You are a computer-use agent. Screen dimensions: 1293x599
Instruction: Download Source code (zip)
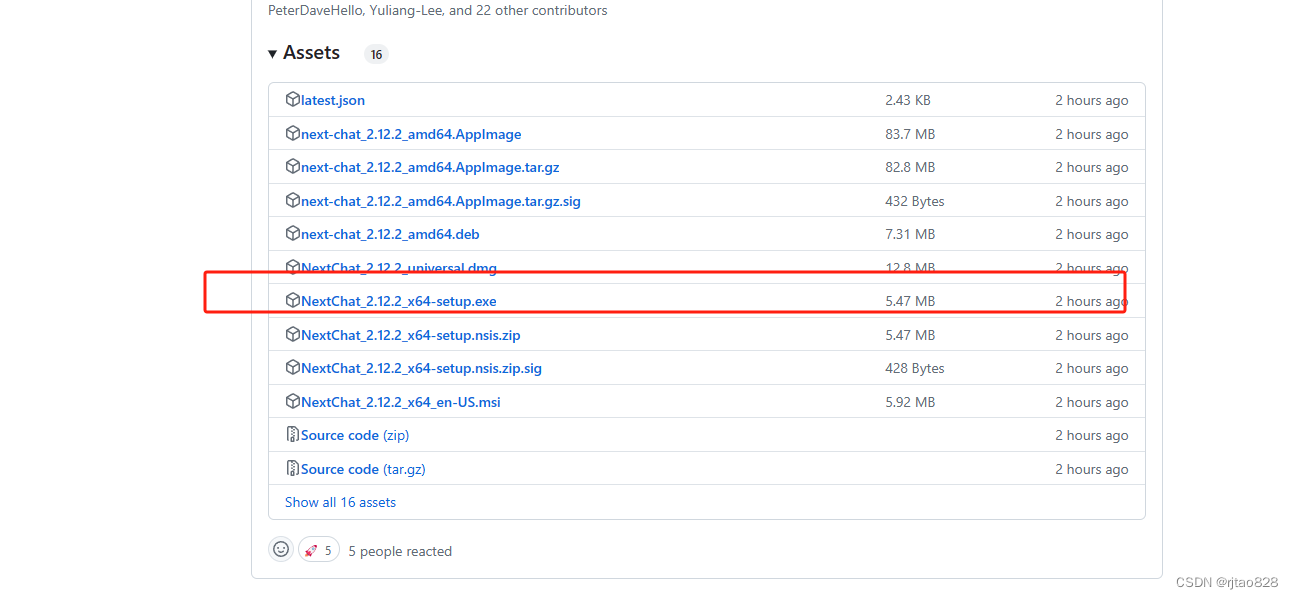pos(355,435)
